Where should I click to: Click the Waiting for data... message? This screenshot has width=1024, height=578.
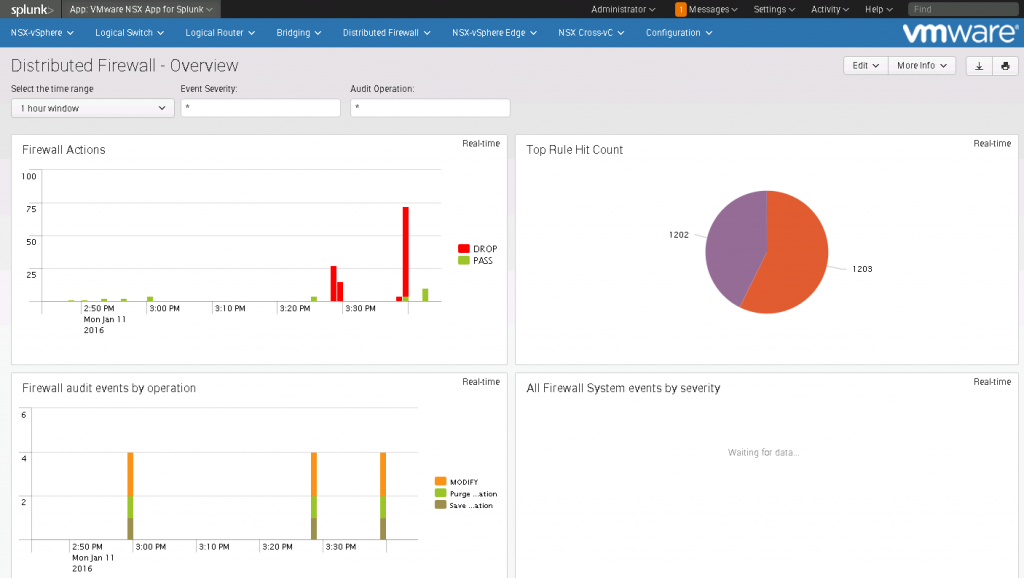(x=763, y=453)
